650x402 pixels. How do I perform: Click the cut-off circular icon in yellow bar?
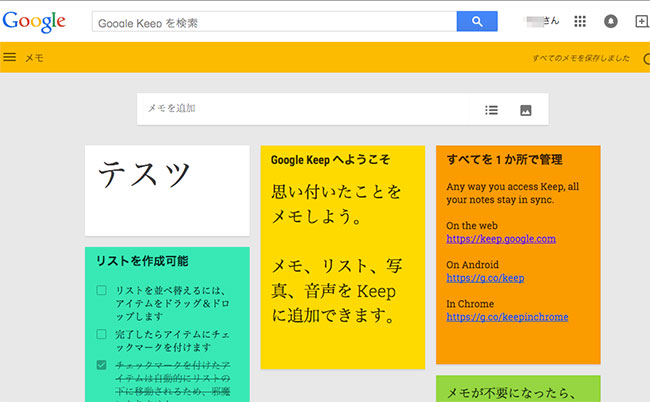[647, 58]
